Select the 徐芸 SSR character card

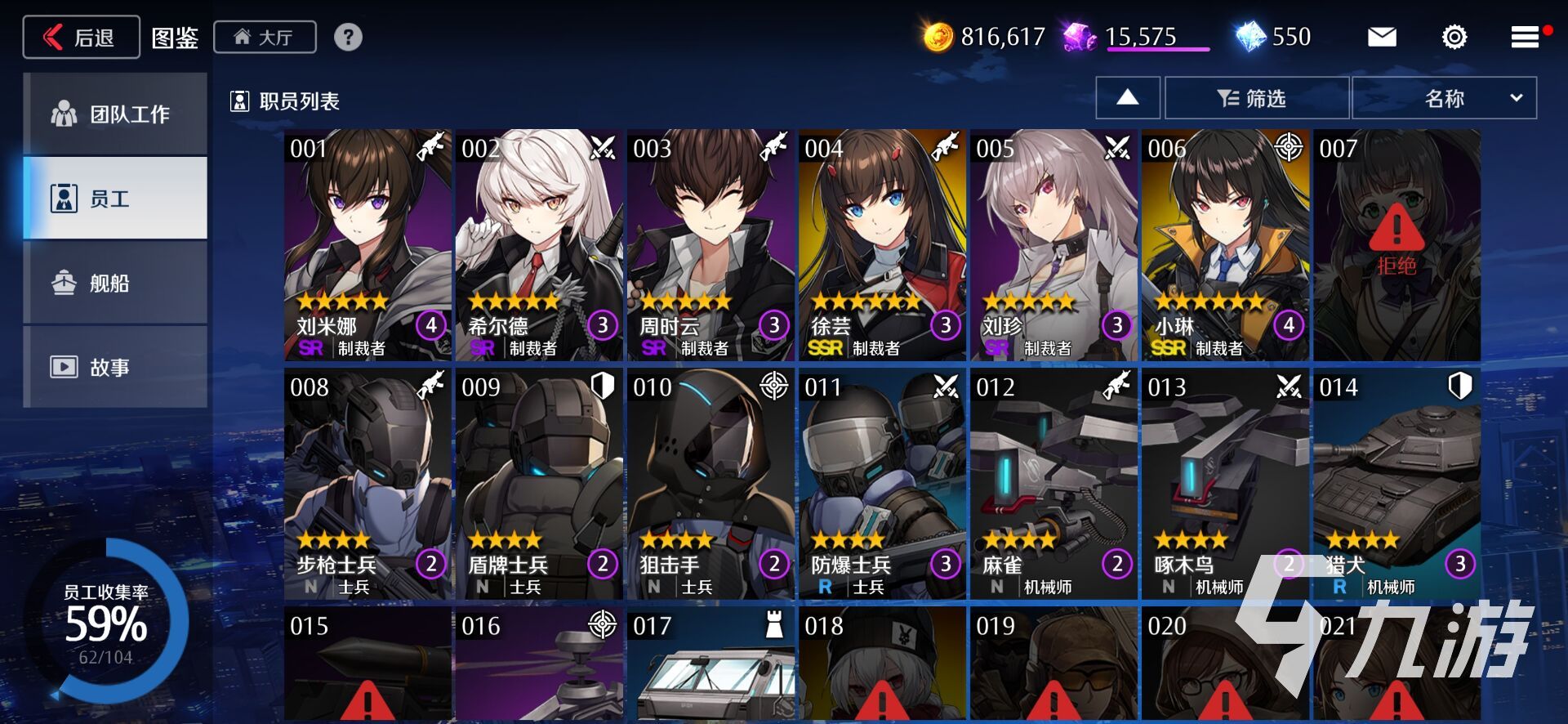point(882,245)
